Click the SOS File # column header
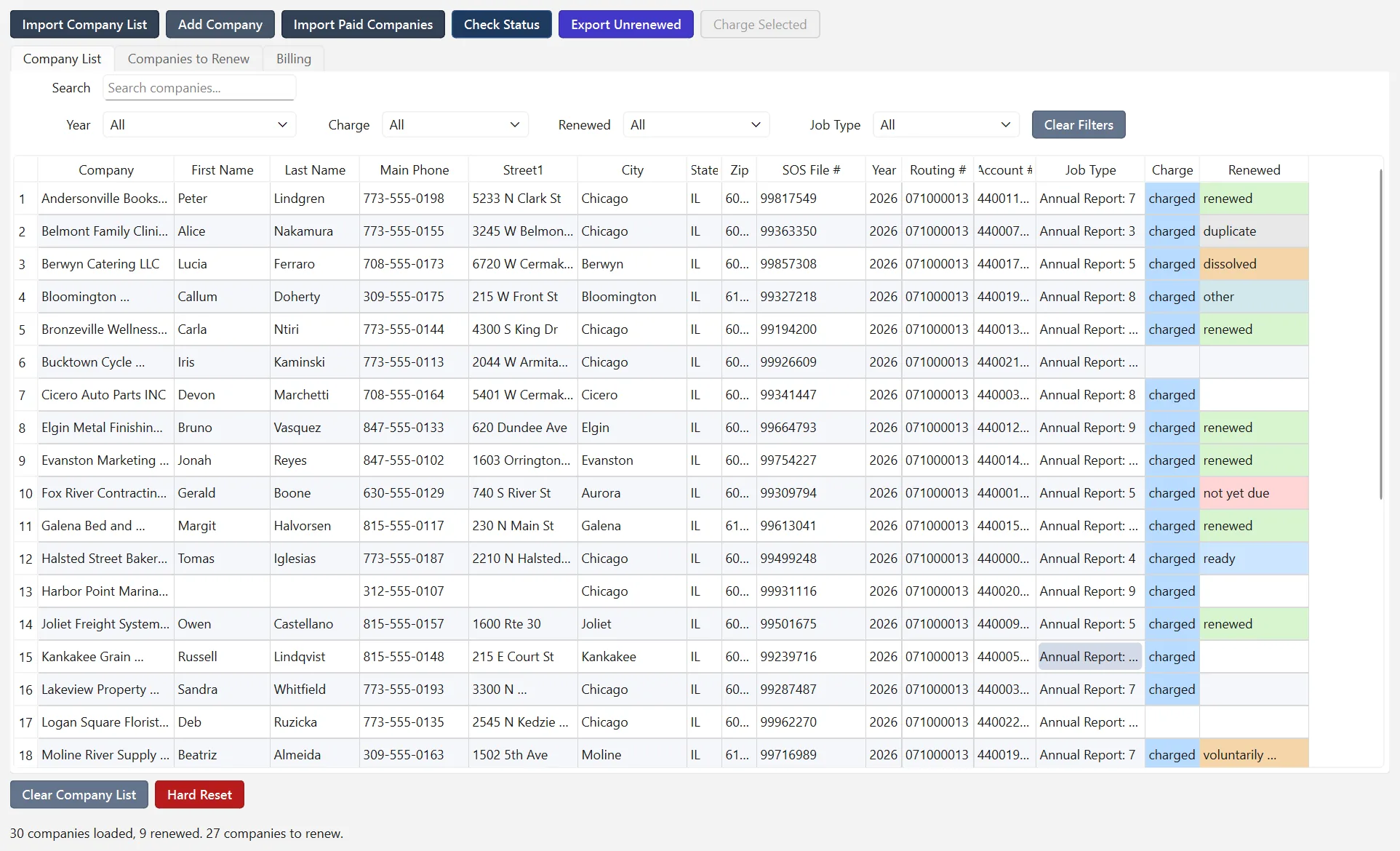This screenshot has width=1400, height=851. point(811,169)
